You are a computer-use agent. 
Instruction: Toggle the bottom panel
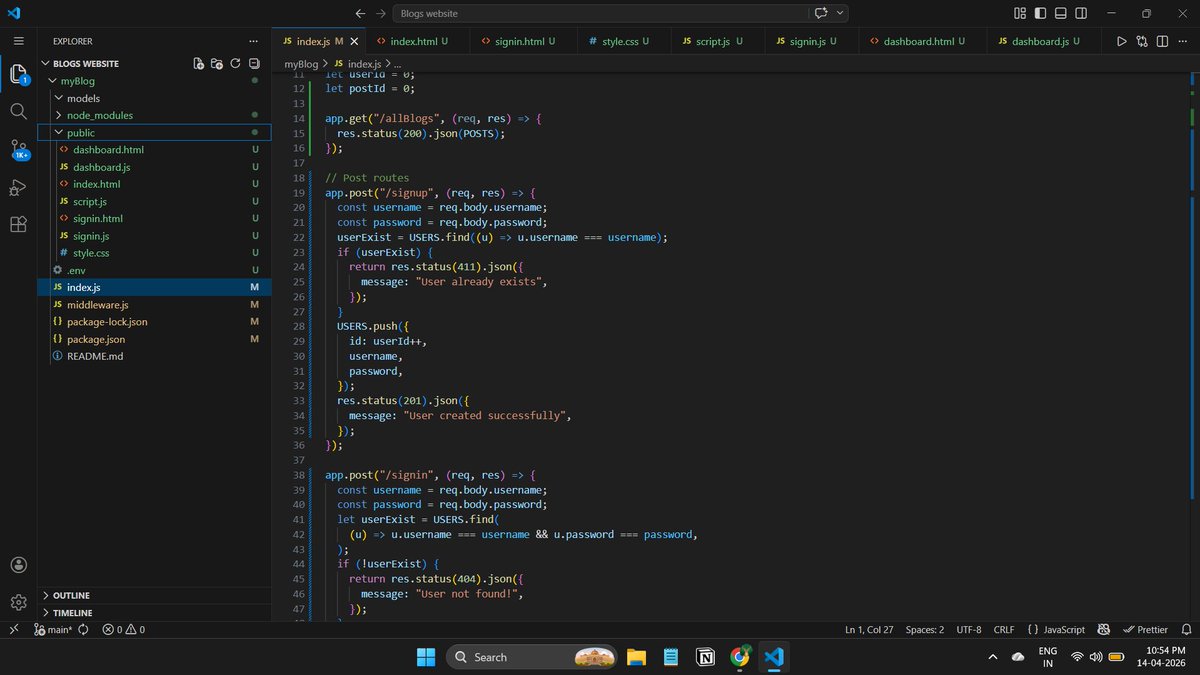pyautogui.click(x=1061, y=13)
